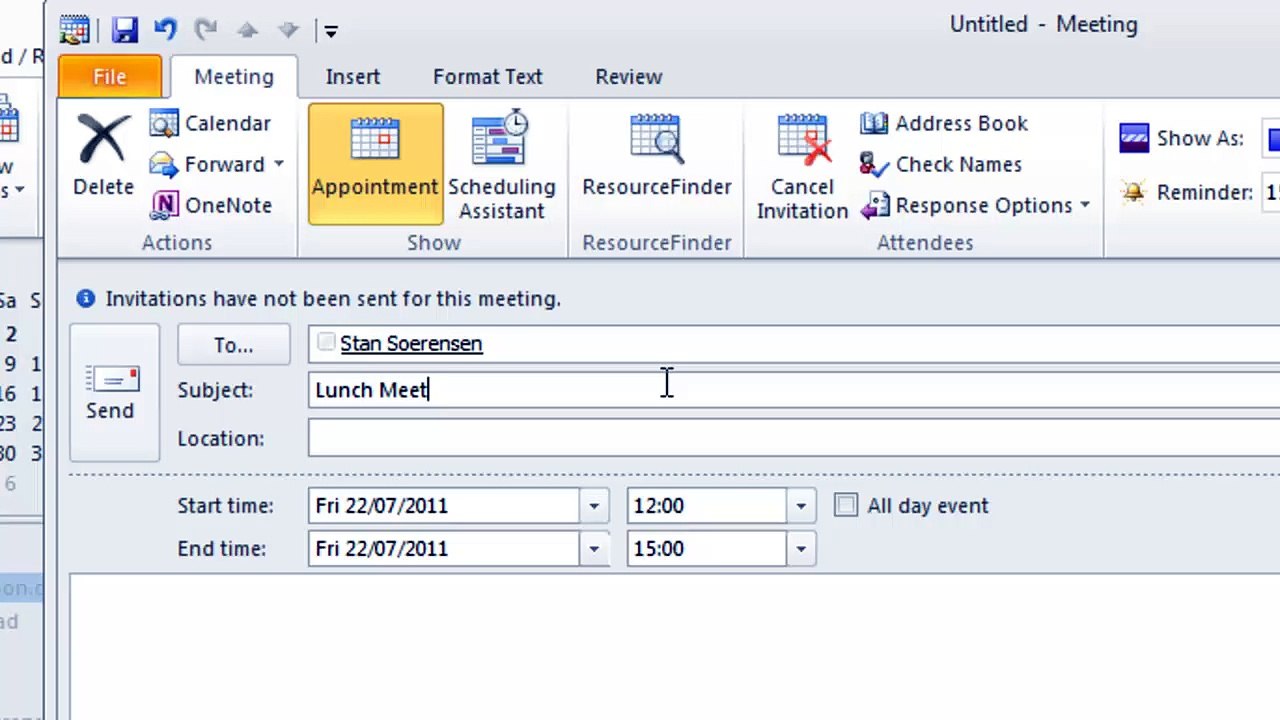This screenshot has width=1280, height=720.
Task: Click the 'Start time:' label
Action: tap(225, 506)
